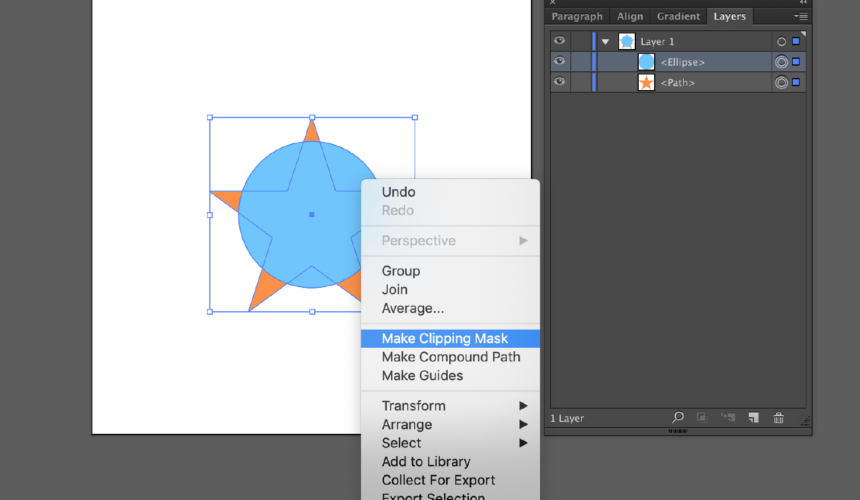
Task: Click the target circle for the Path
Action: [x=782, y=83]
